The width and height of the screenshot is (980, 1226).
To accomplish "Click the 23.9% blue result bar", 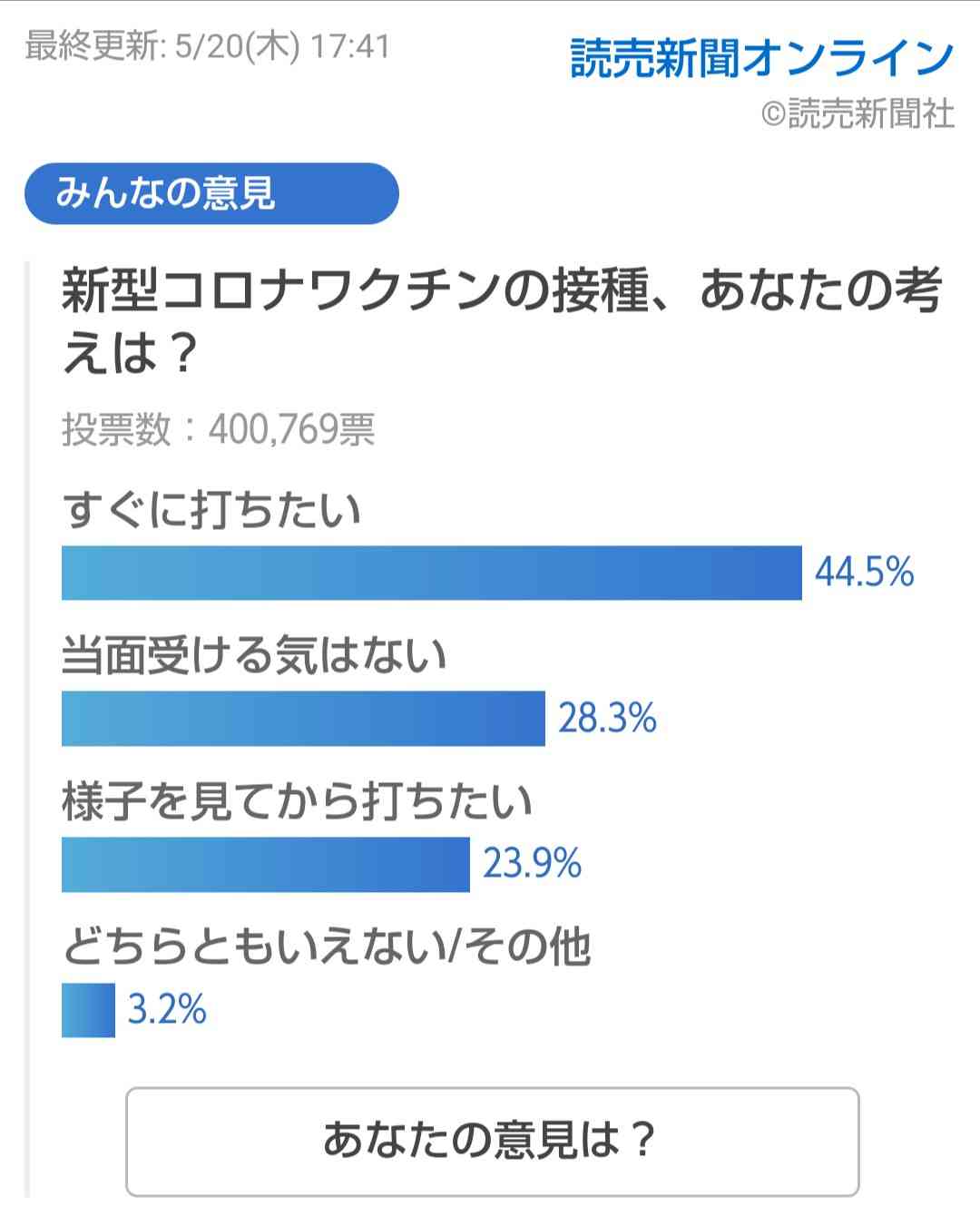I will click(266, 865).
